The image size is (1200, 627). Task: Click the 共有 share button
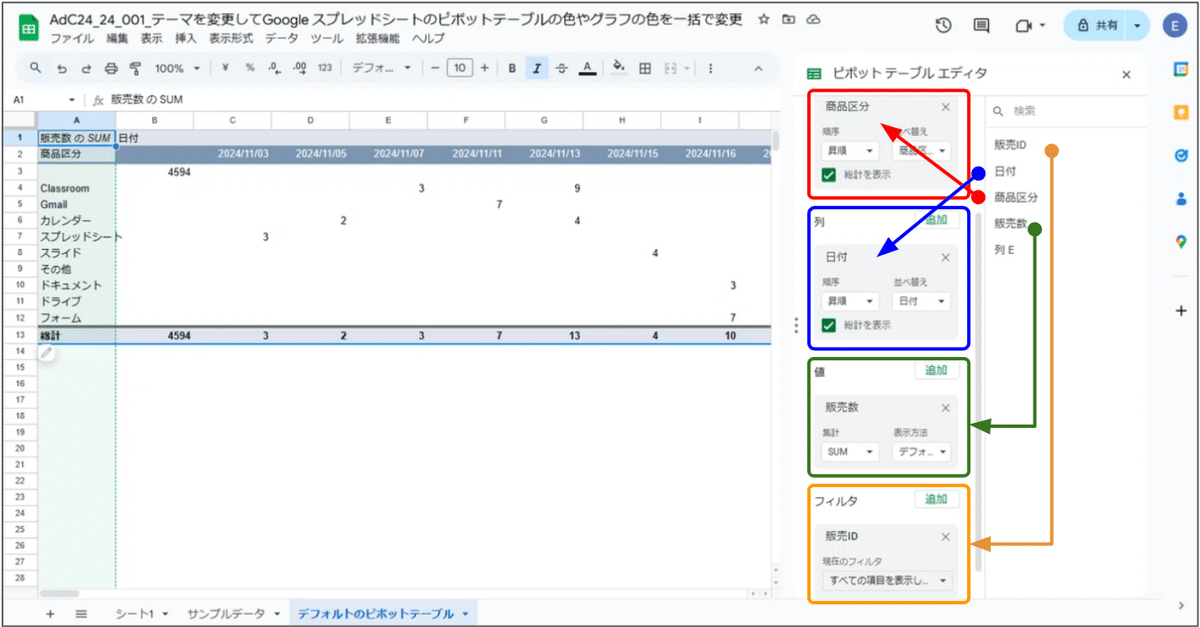[x=1096, y=26]
